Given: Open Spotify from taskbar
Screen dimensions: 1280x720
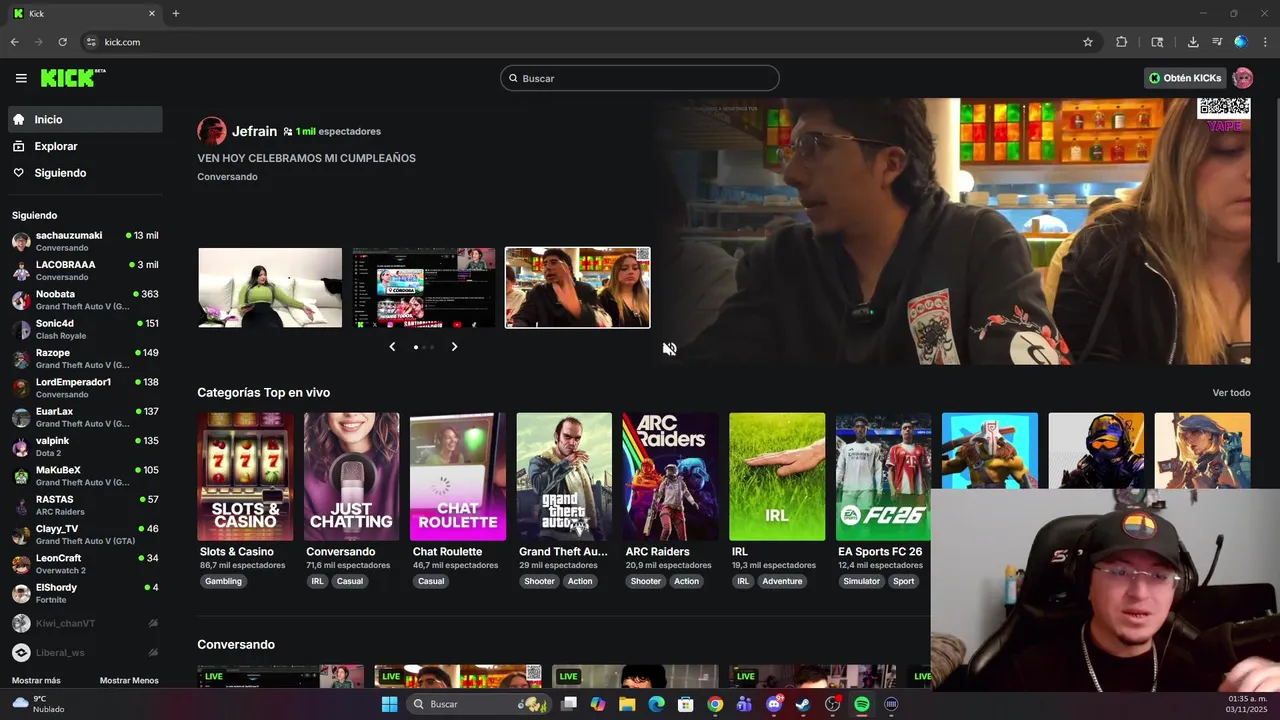Looking at the screenshot, I should click(x=862, y=704).
